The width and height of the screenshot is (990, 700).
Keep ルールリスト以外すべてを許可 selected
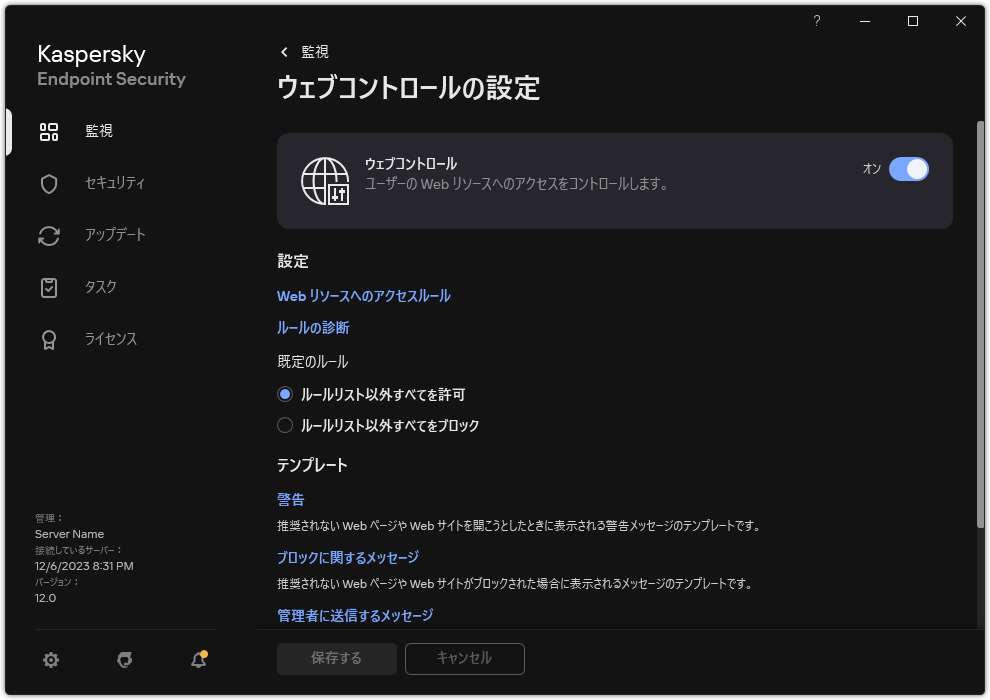pyautogui.click(x=285, y=394)
